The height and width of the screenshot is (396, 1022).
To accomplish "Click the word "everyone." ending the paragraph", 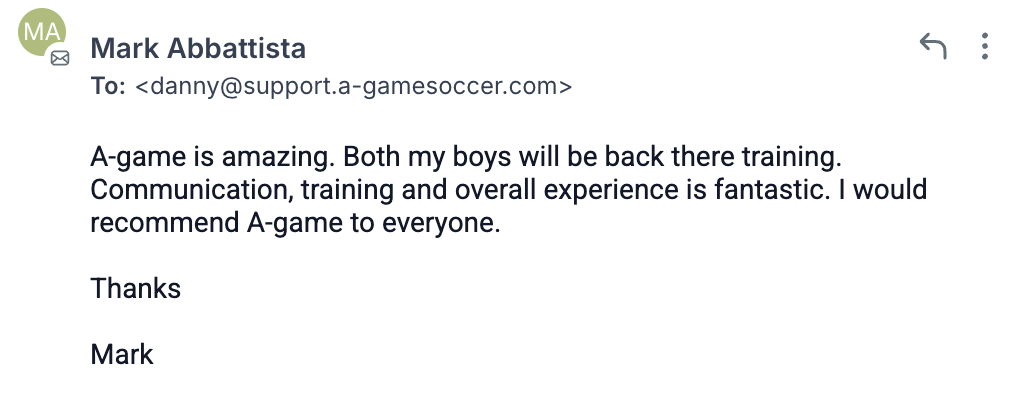I will pyautogui.click(x=441, y=223).
